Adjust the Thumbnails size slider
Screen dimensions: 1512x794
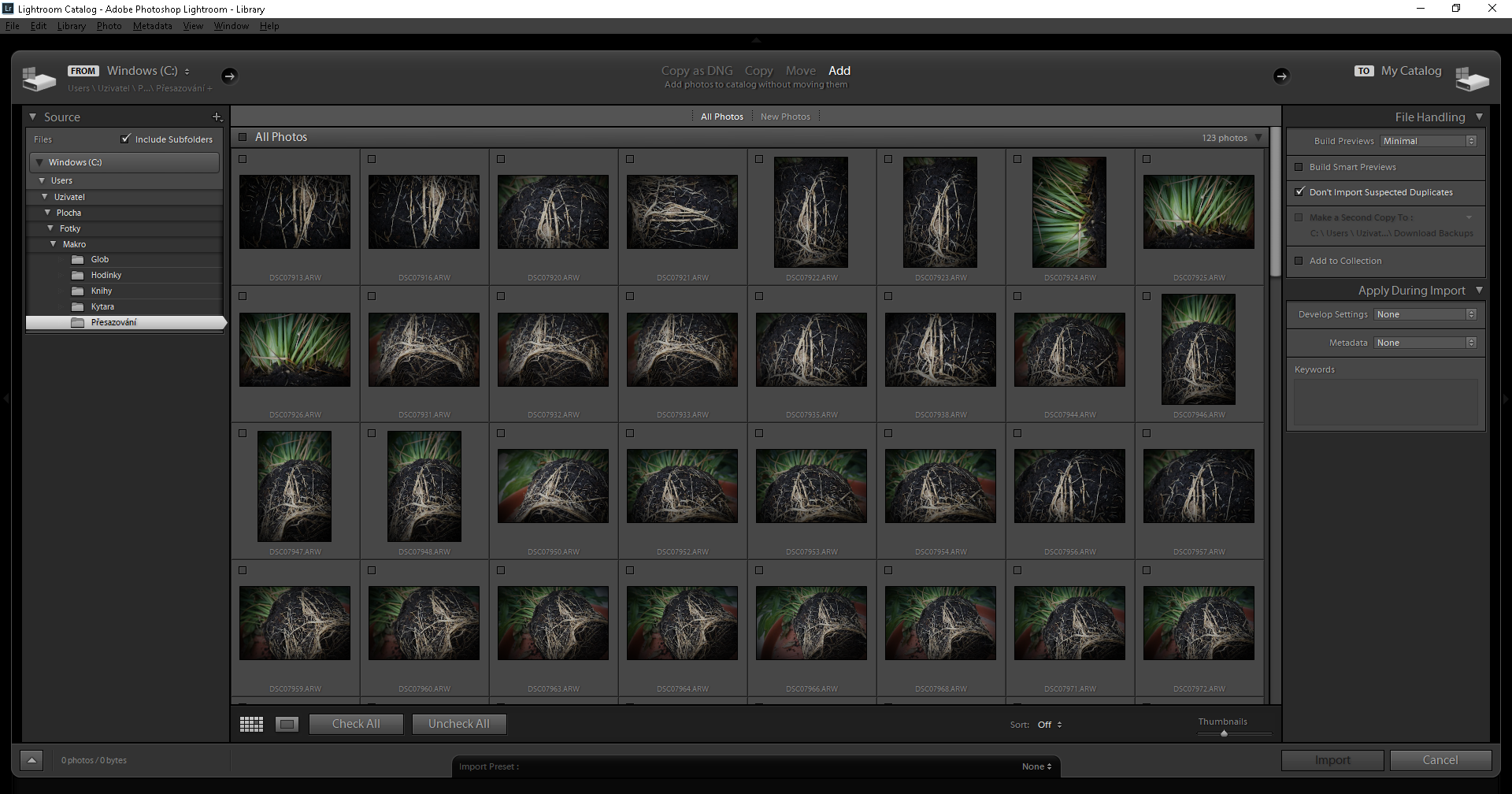pos(1224,733)
